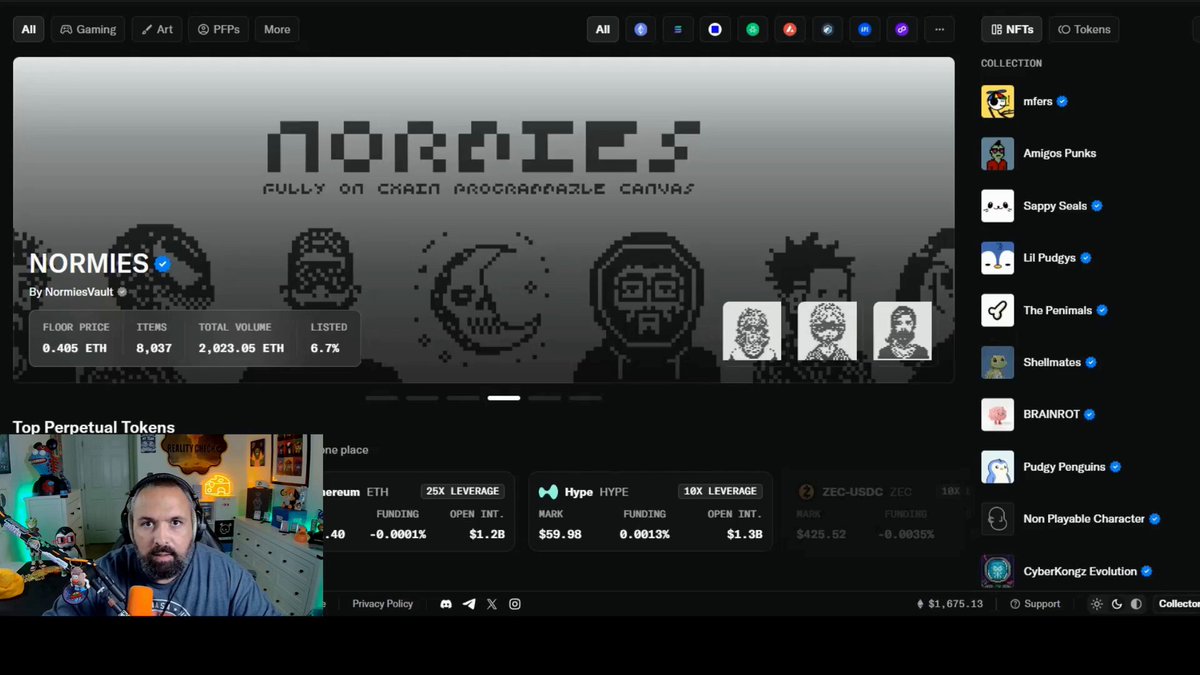Filter by the Base chain icon

(x=715, y=29)
